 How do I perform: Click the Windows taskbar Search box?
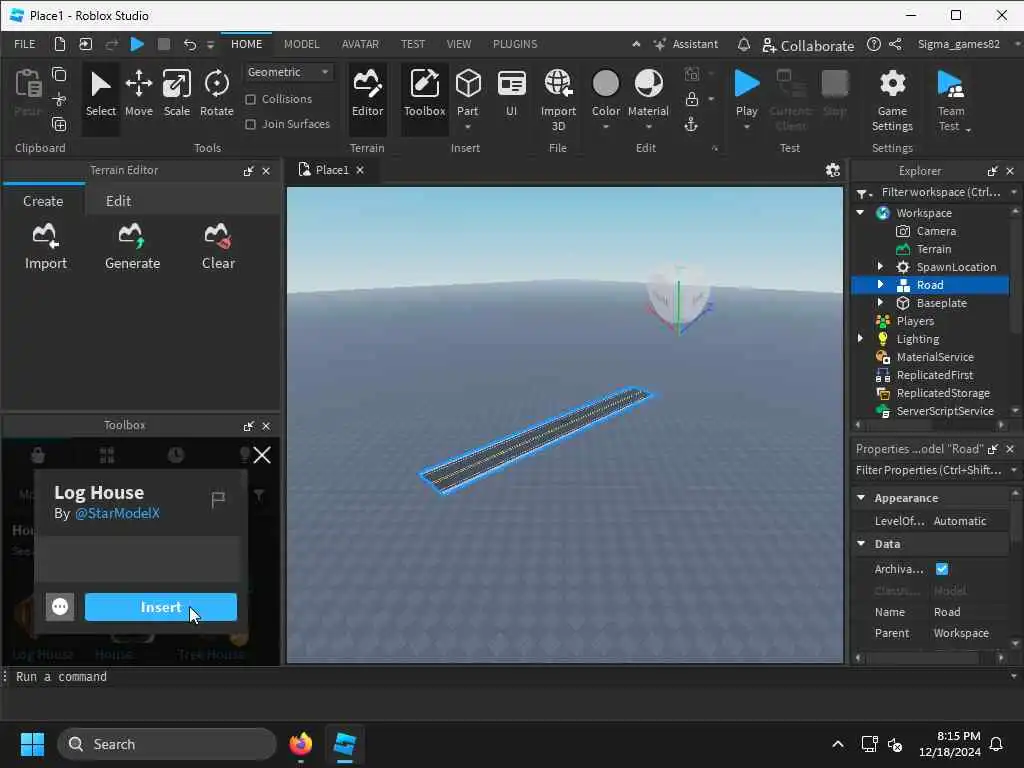(167, 744)
